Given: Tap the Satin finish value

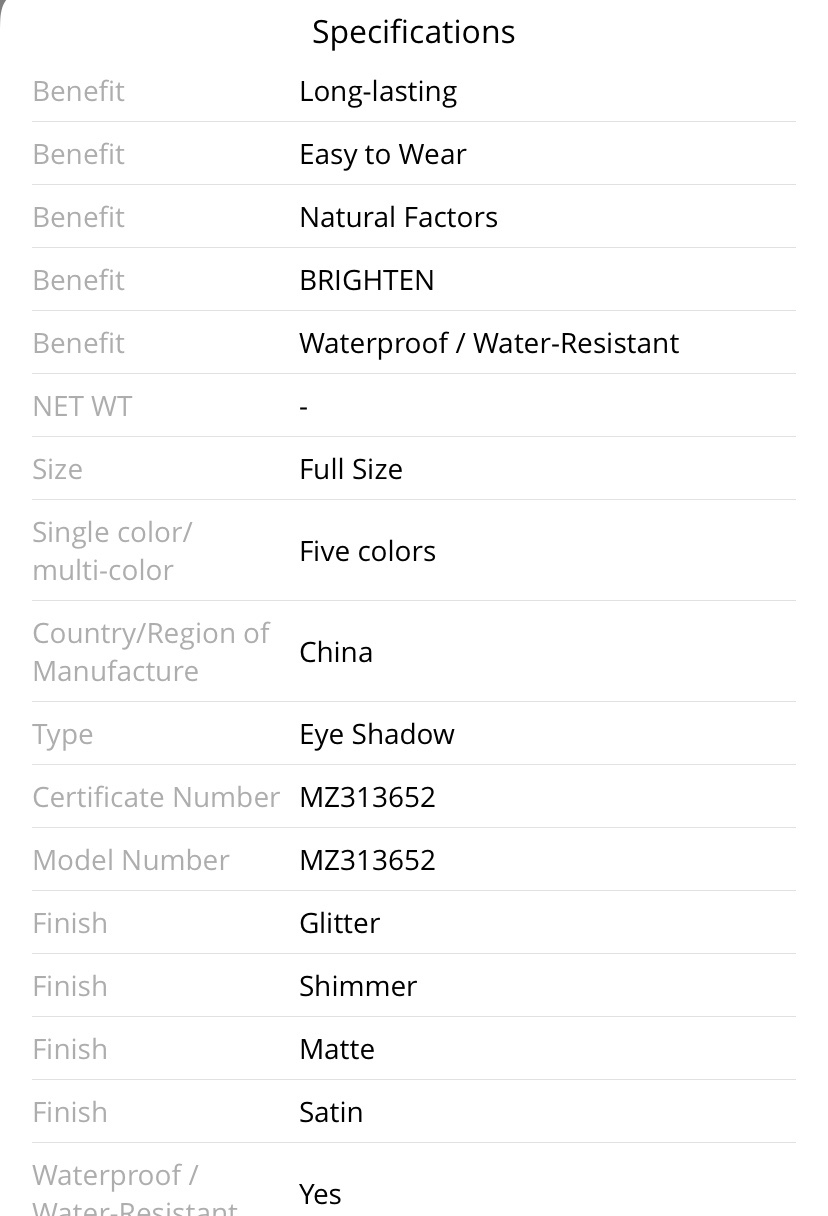Looking at the screenshot, I should pos(331,1112).
